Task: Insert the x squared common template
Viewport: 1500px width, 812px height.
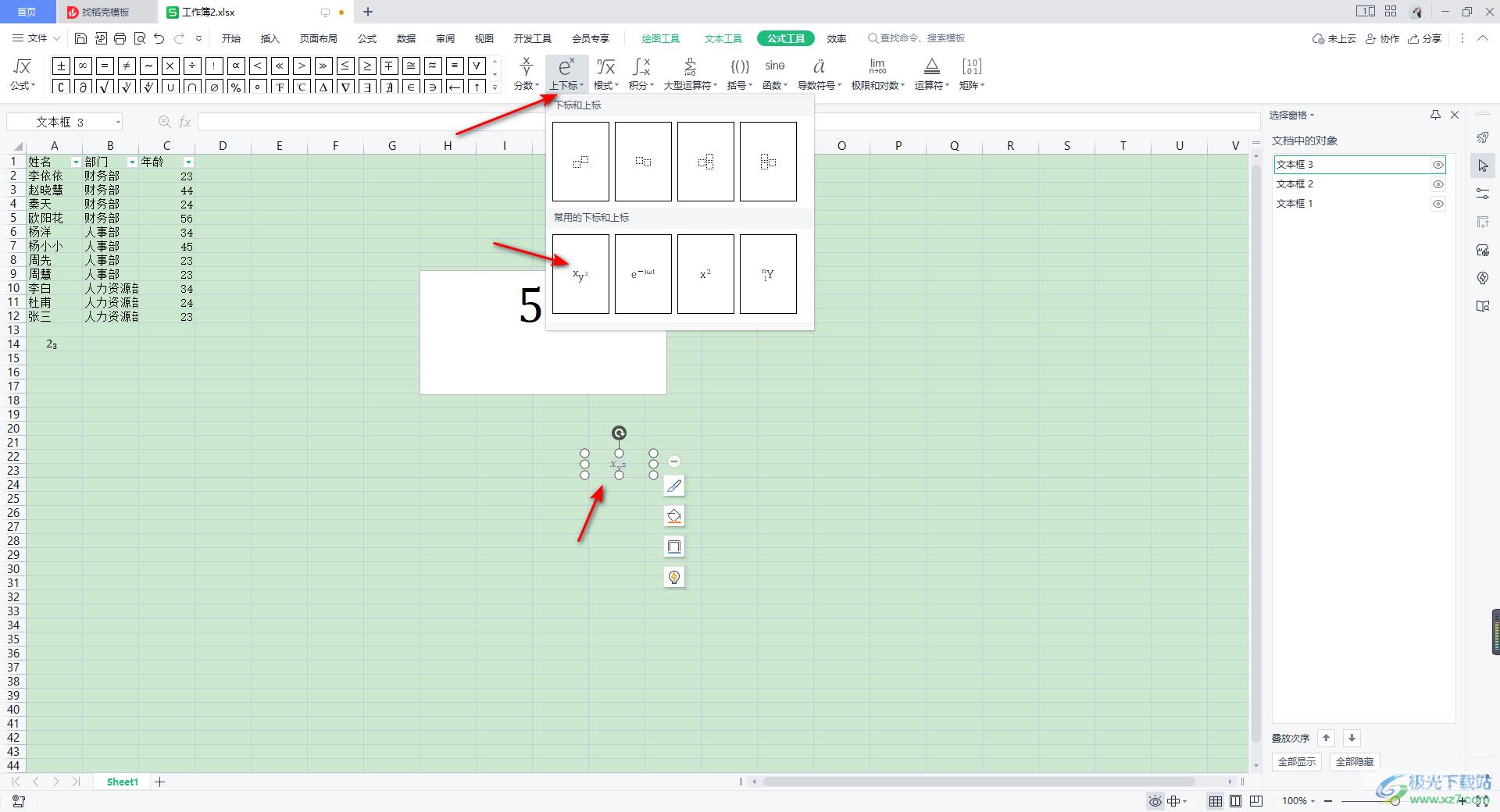Action: tap(705, 274)
